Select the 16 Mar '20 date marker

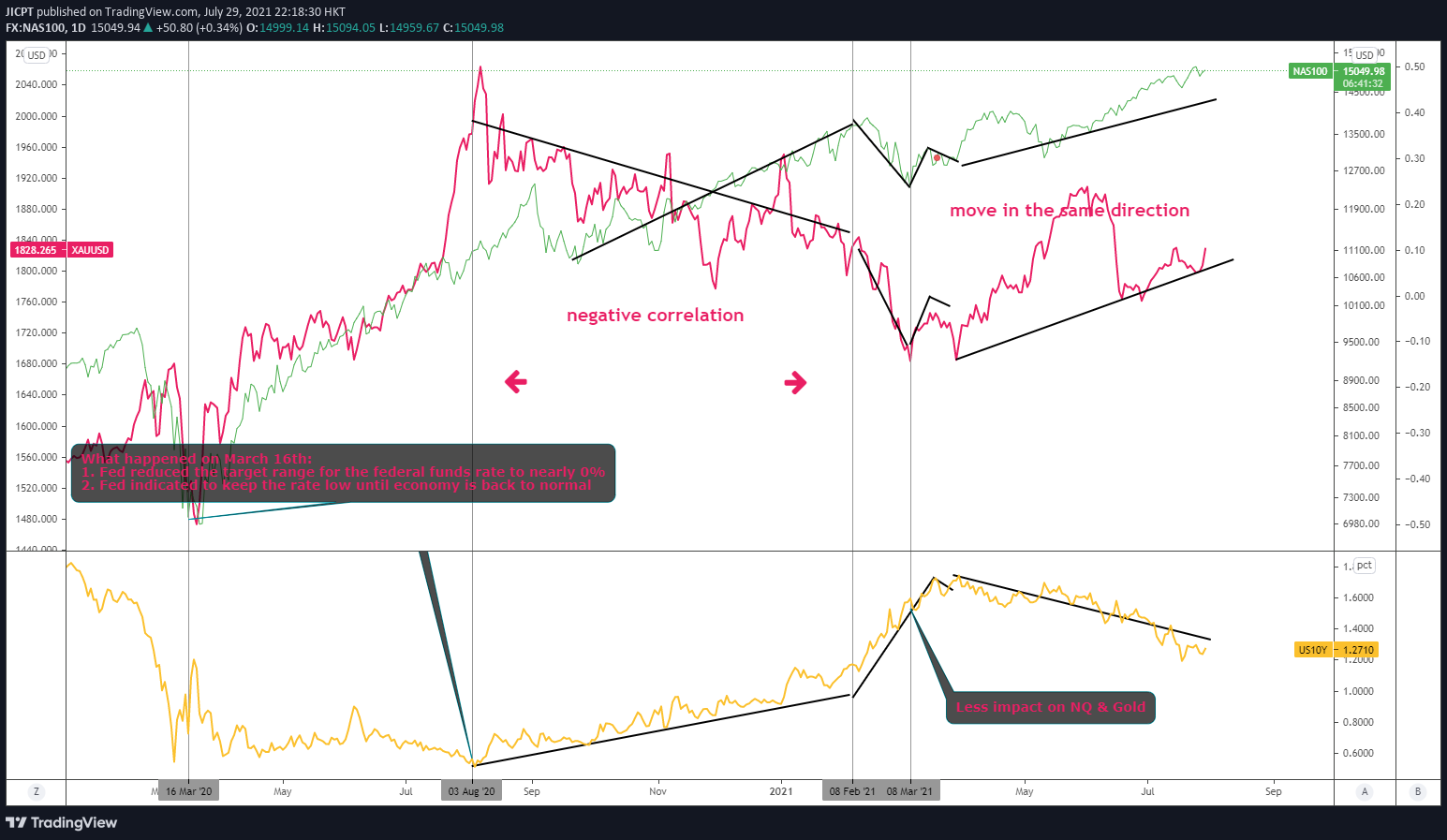pos(188,791)
